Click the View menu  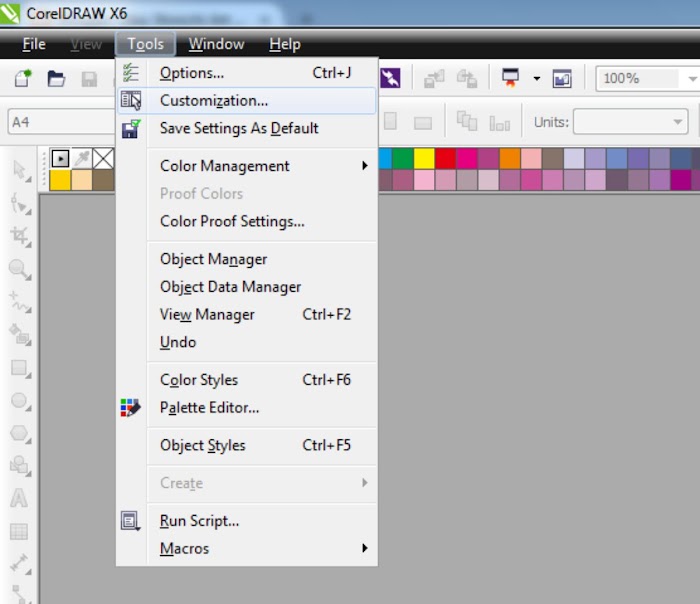(86, 44)
